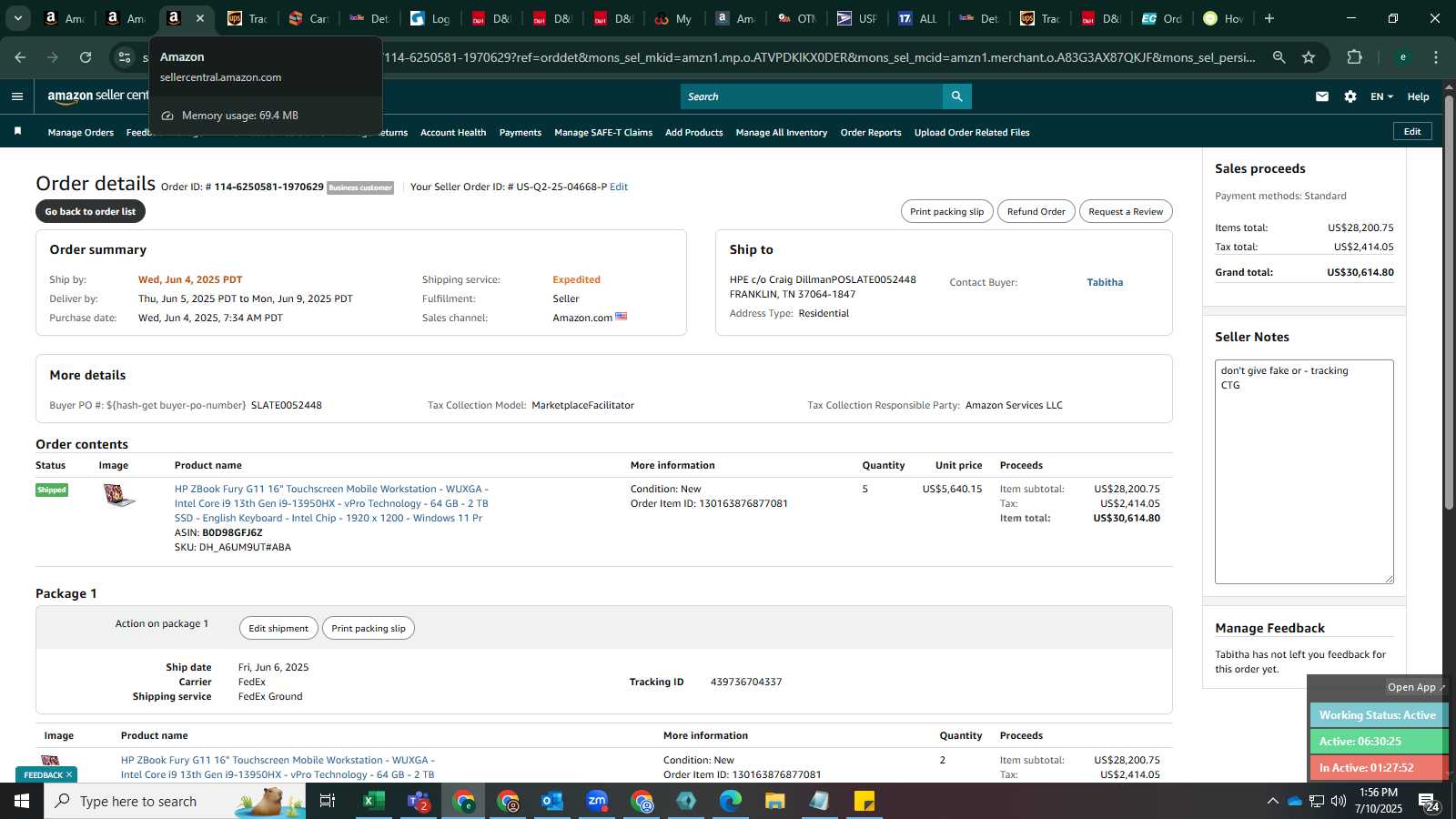
Task: Open the Seller Central hamburger menu
Action: [17, 96]
